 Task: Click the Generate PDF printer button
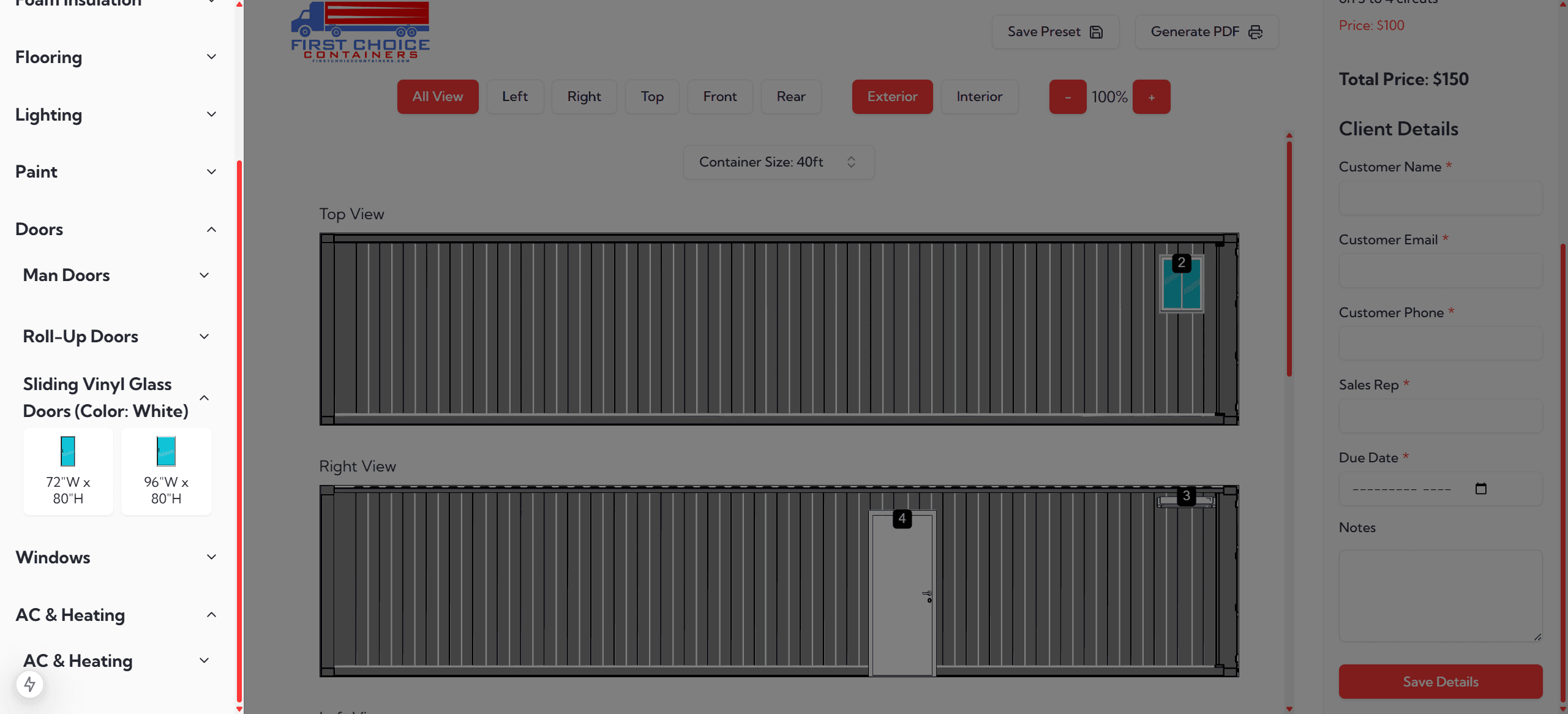(x=1206, y=32)
